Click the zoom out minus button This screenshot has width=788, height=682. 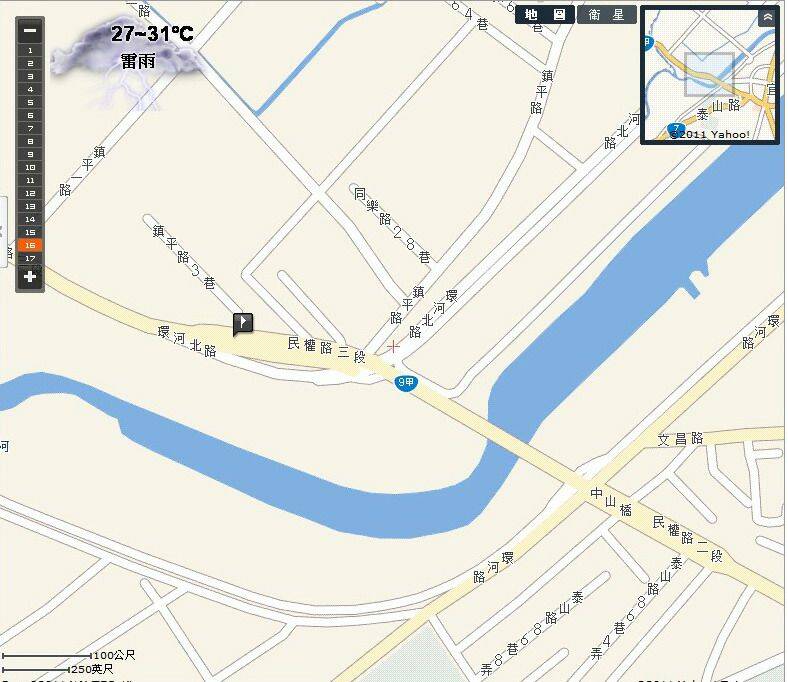pyautogui.click(x=30, y=31)
